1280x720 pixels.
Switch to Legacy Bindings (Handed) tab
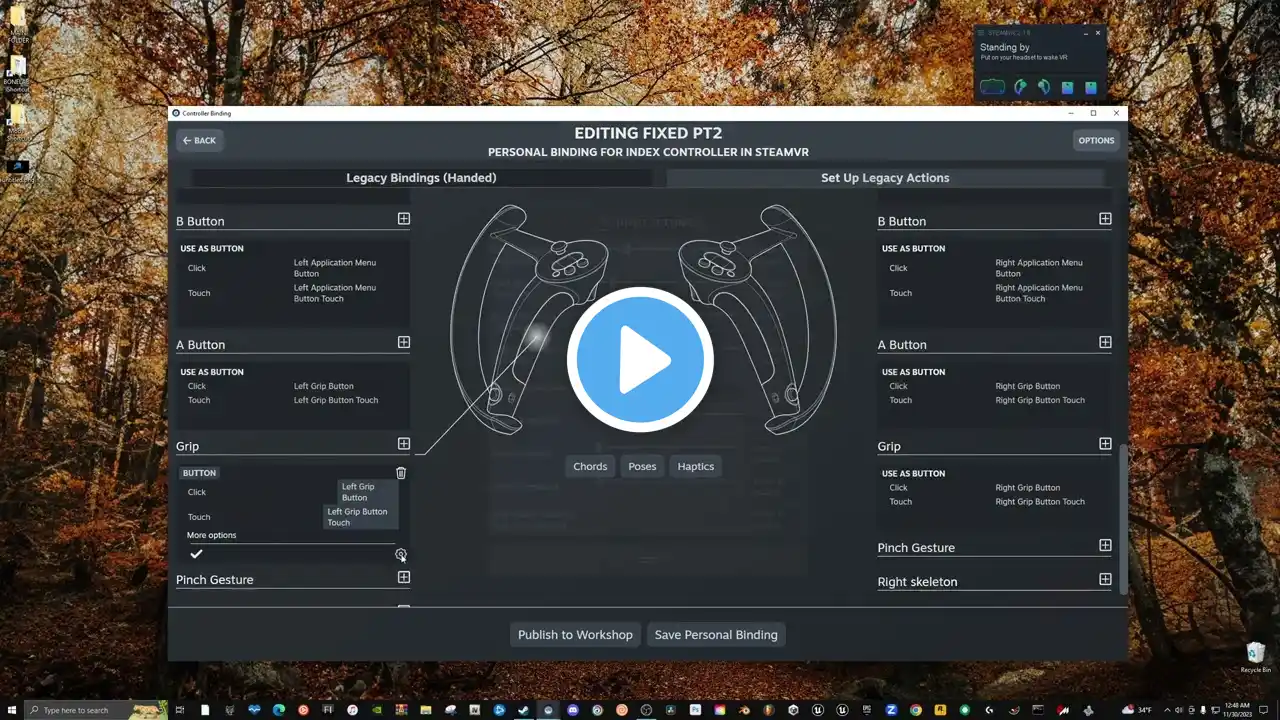(421, 178)
